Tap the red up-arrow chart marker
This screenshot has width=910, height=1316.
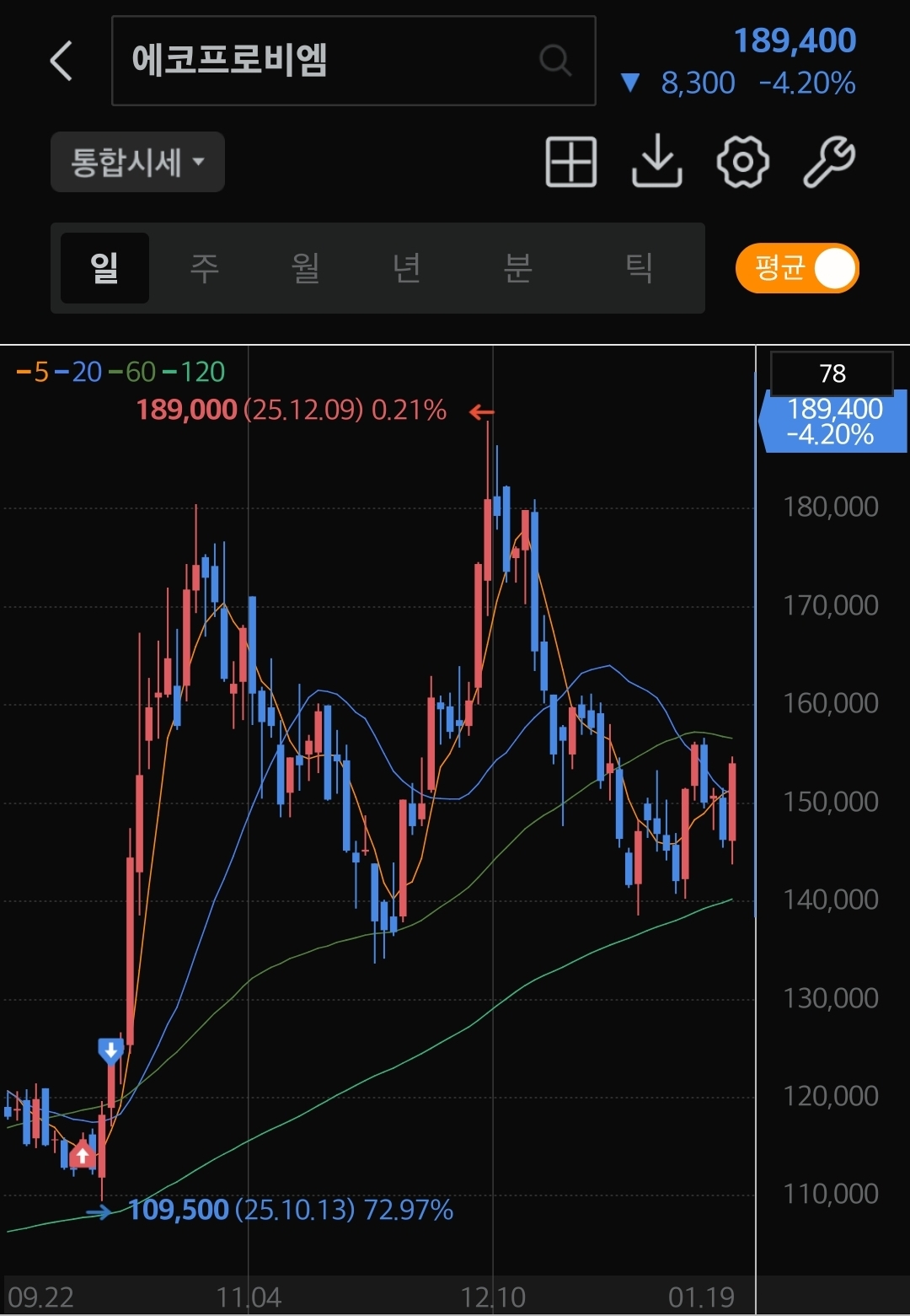[x=82, y=1154]
